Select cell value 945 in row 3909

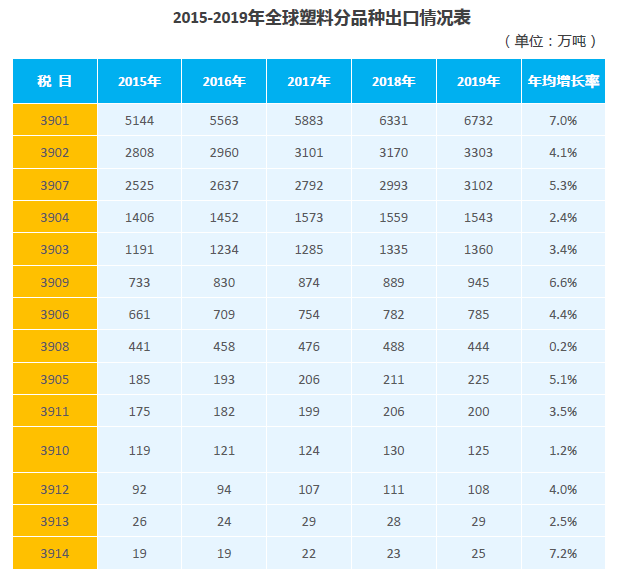point(479,282)
